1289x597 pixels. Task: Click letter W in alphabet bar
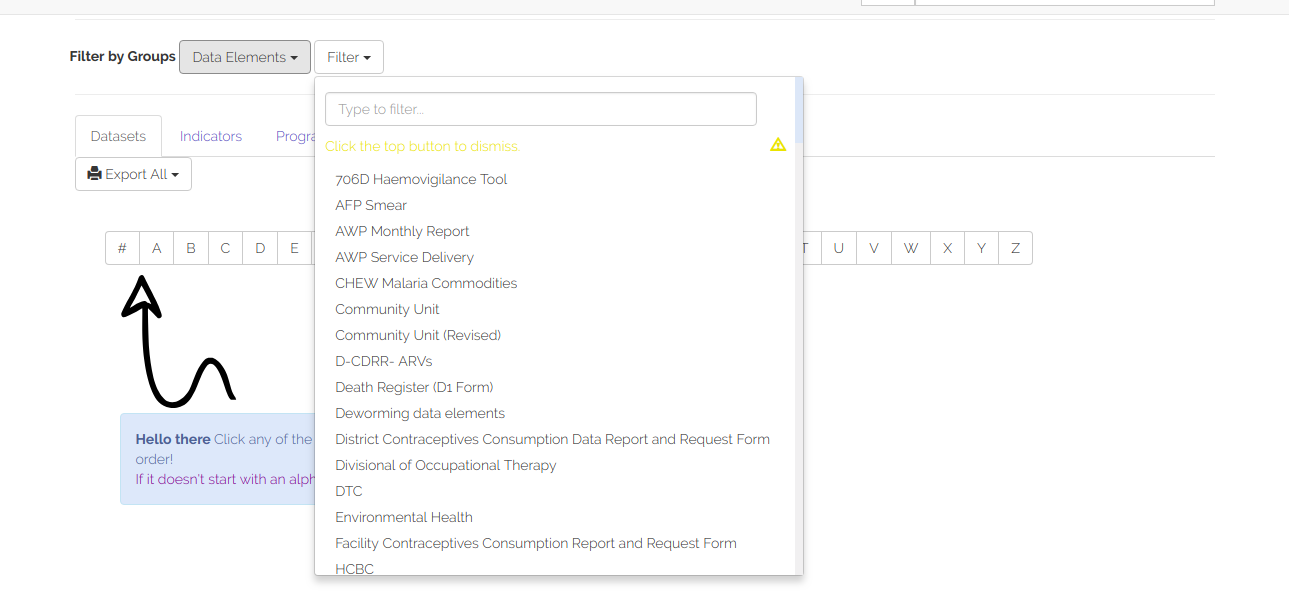(x=911, y=248)
